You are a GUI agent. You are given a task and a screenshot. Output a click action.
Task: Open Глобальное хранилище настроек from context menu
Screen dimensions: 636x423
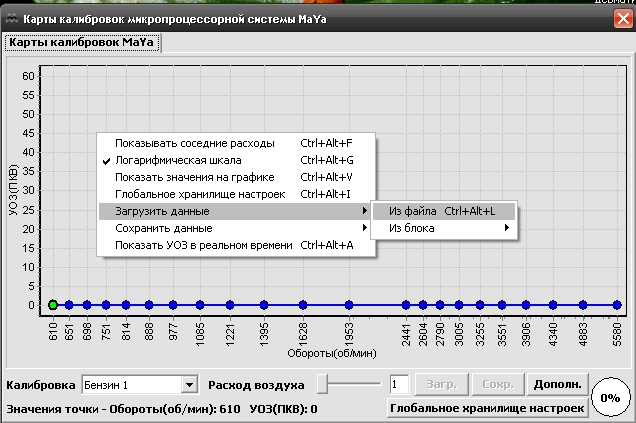tap(200, 194)
